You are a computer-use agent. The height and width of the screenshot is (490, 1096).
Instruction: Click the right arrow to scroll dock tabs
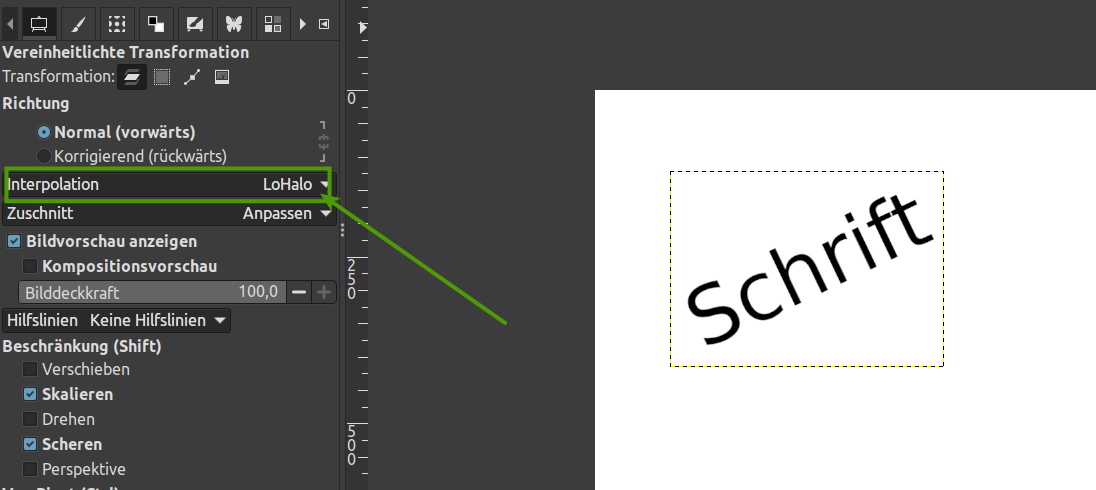[x=303, y=24]
